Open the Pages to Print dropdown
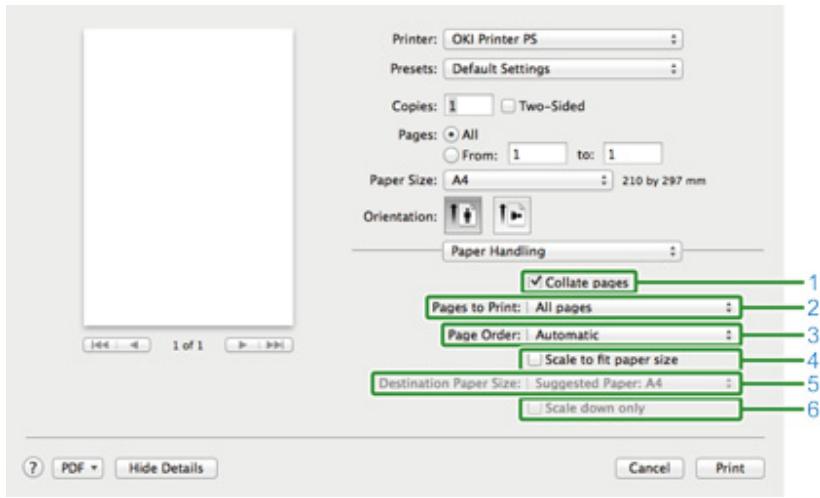This screenshot has width=820, height=498. 628,309
